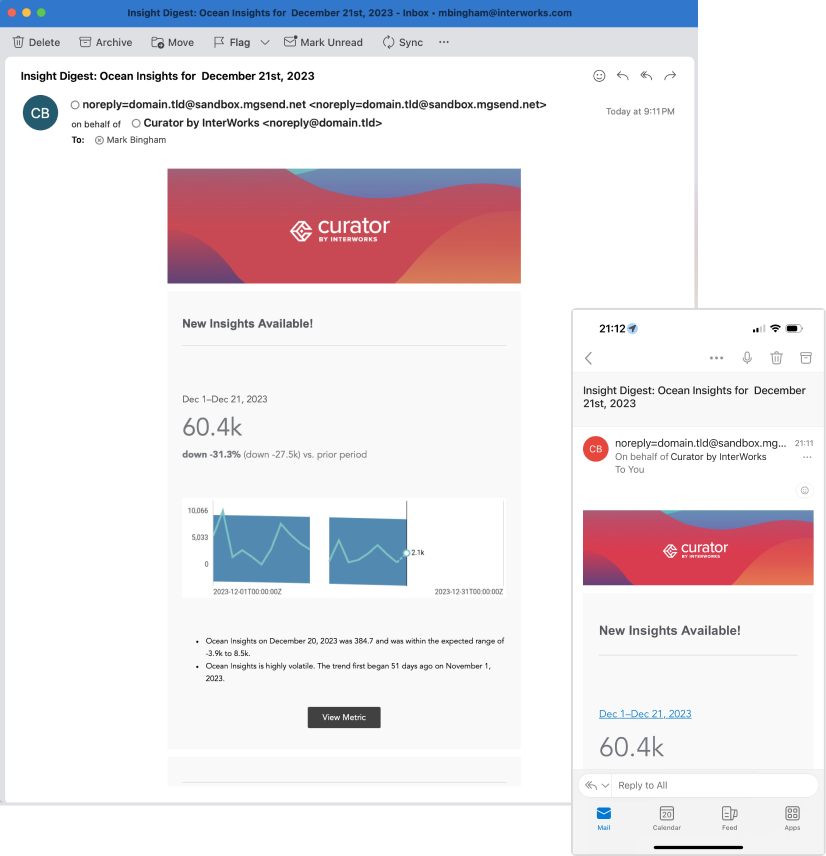Click the desktop email subject line

tap(168, 76)
